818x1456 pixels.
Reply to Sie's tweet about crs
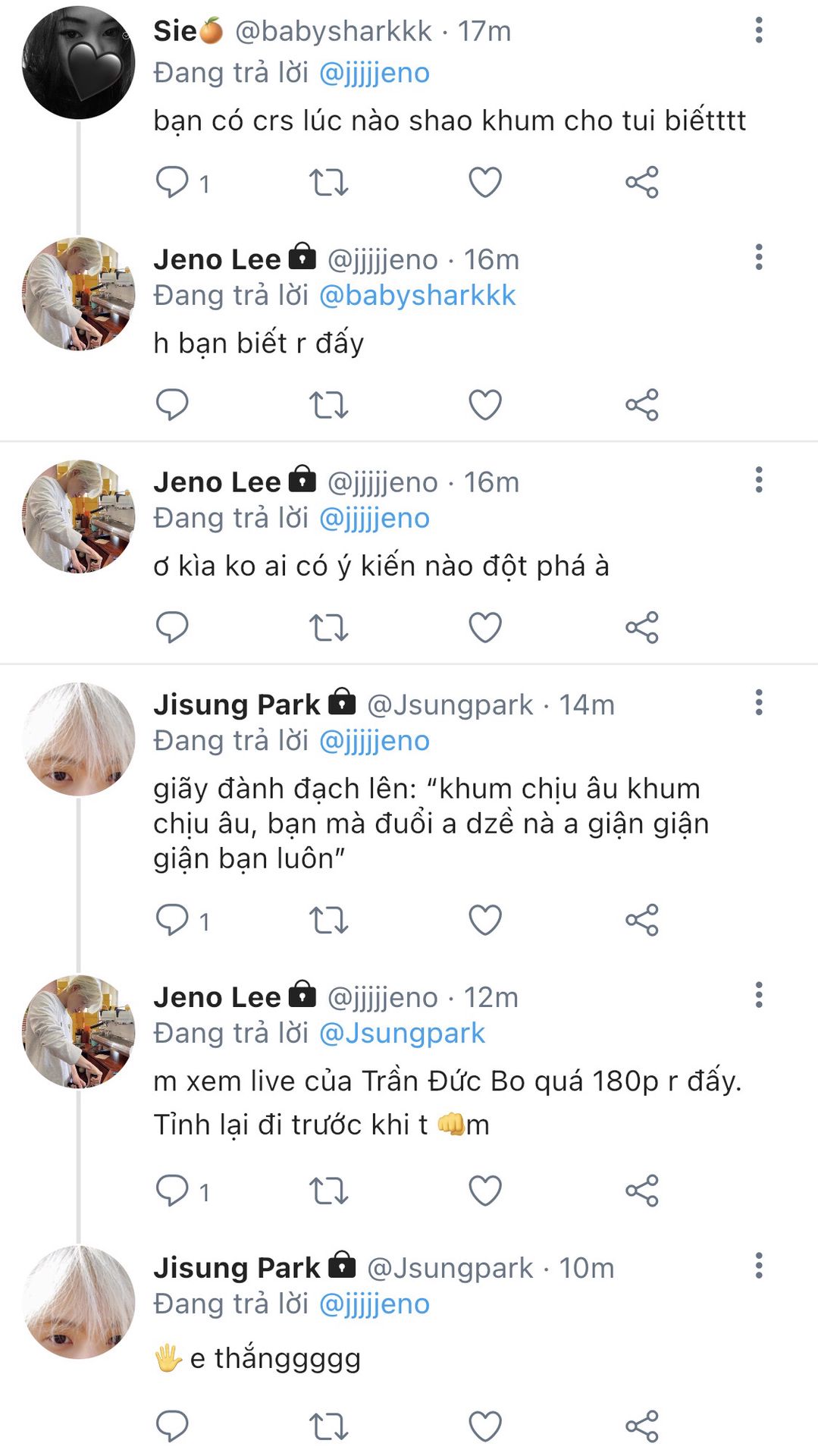(x=172, y=182)
